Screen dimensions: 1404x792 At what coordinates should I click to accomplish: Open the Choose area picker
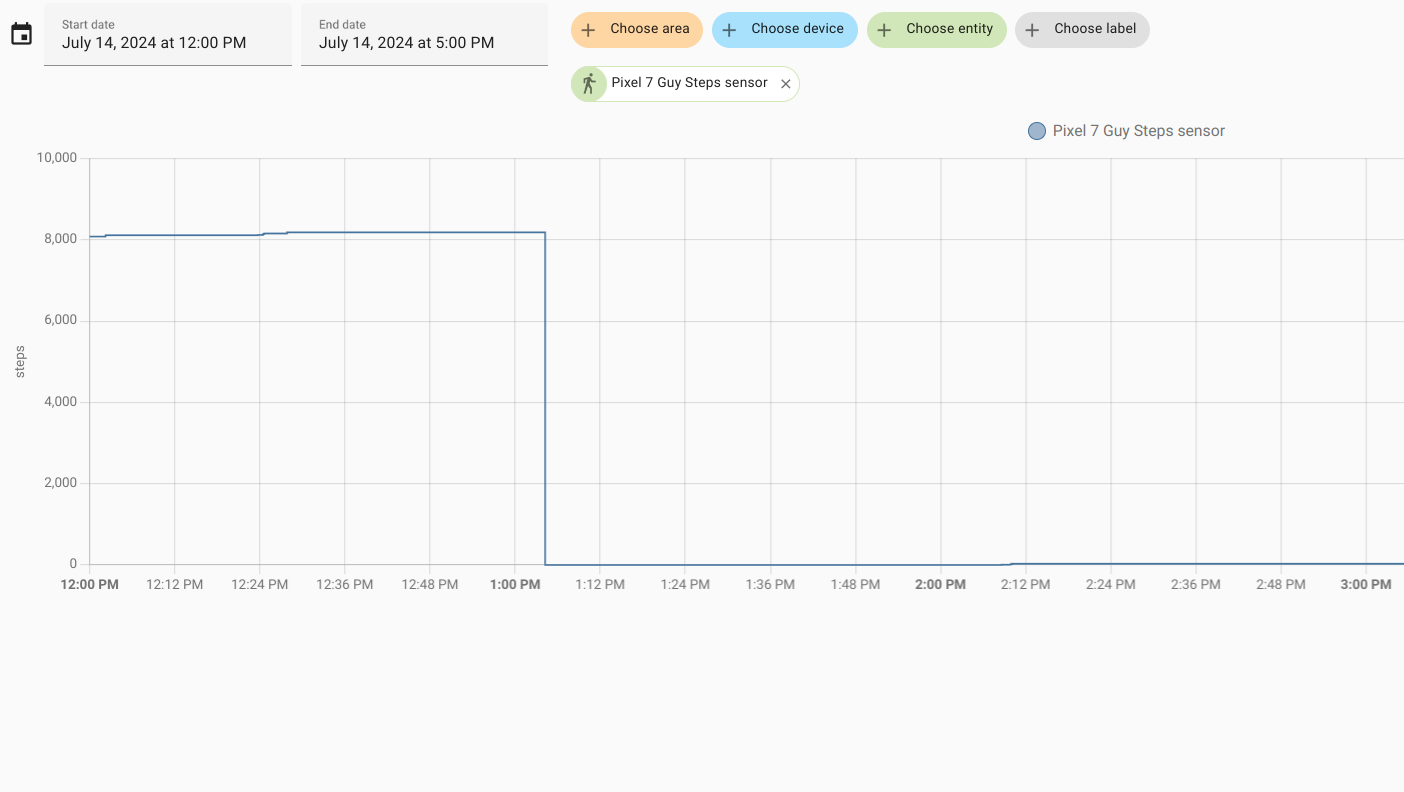pos(649,29)
